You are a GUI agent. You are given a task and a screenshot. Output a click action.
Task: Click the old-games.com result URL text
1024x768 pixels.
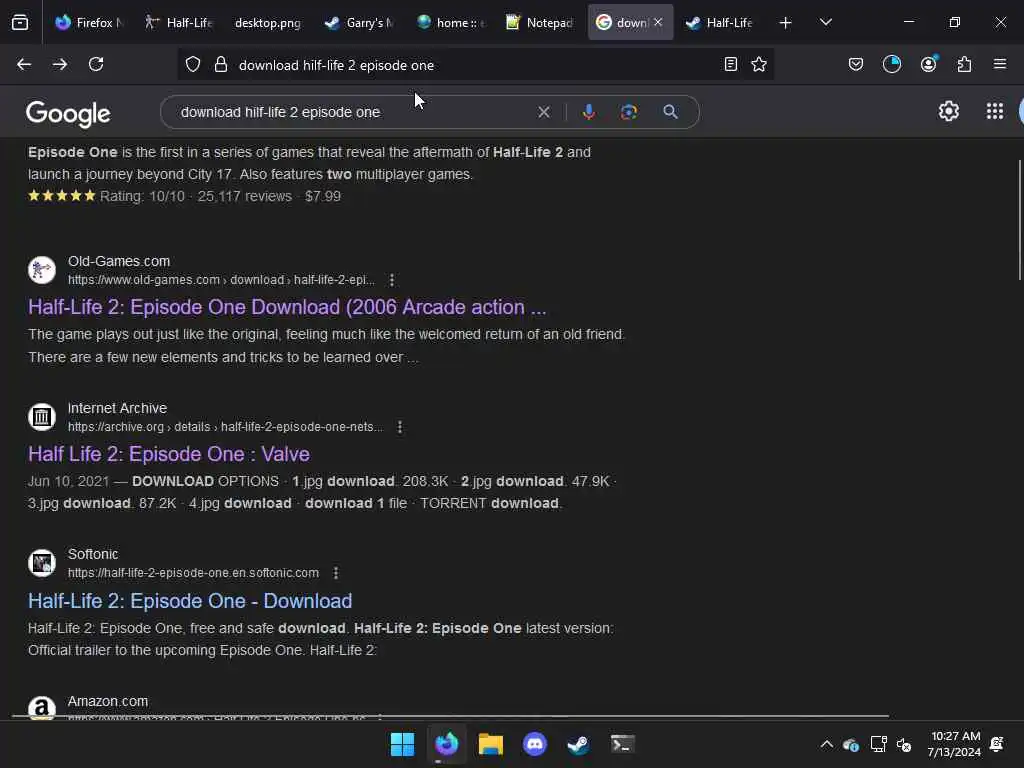(221, 280)
